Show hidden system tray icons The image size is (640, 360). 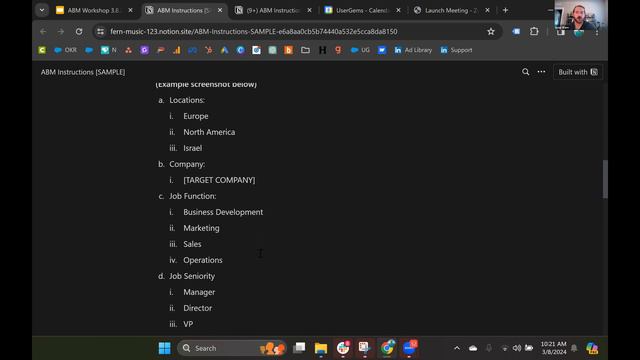point(457,348)
